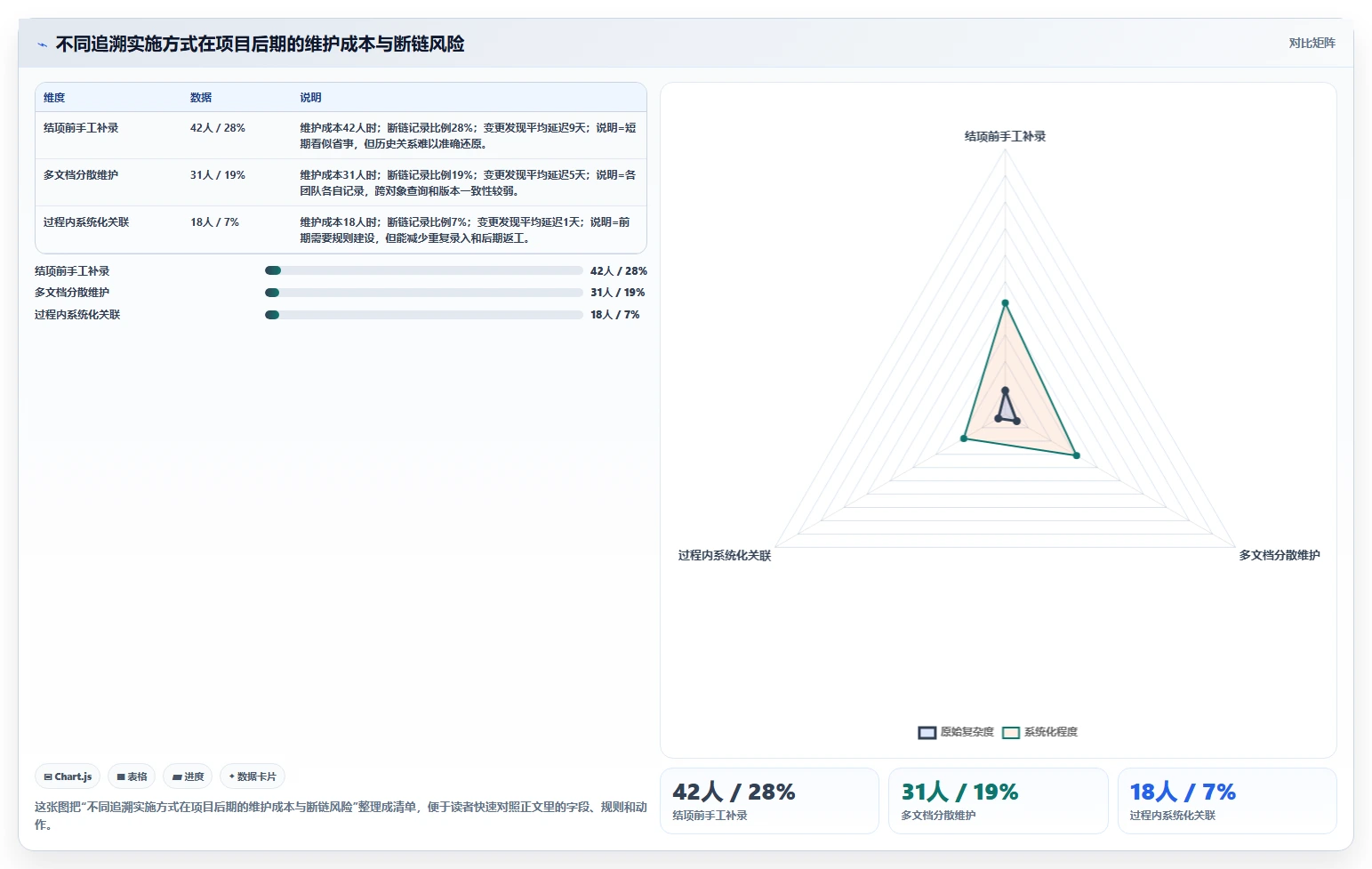Toggle 原始复杂度 legend item
Image resolution: width=1372 pixels, height=869 pixels.
point(956,732)
